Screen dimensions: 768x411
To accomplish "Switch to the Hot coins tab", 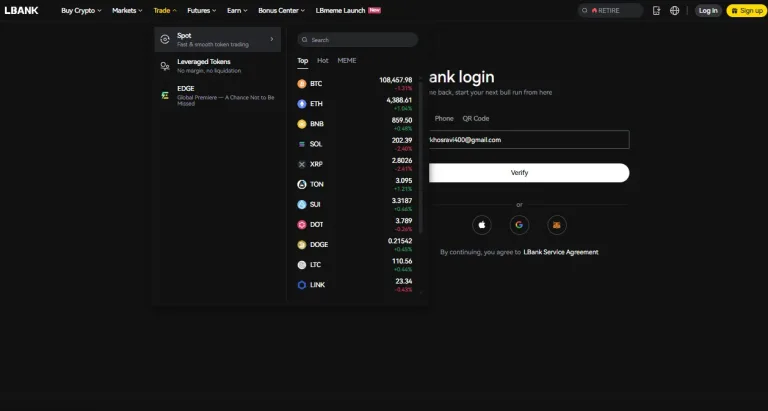I will click(x=323, y=61).
